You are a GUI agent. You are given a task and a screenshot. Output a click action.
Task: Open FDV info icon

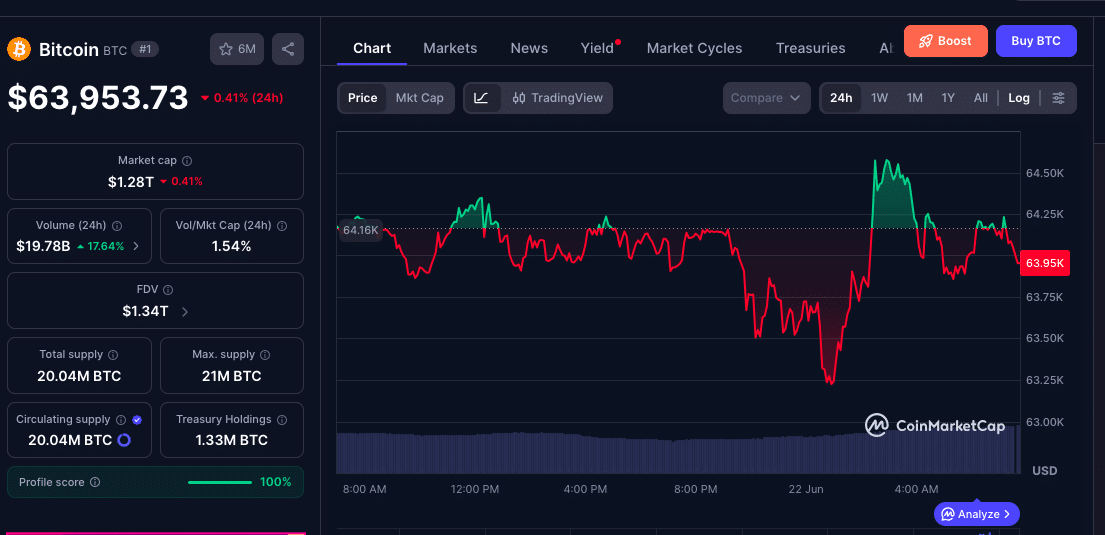point(168,290)
